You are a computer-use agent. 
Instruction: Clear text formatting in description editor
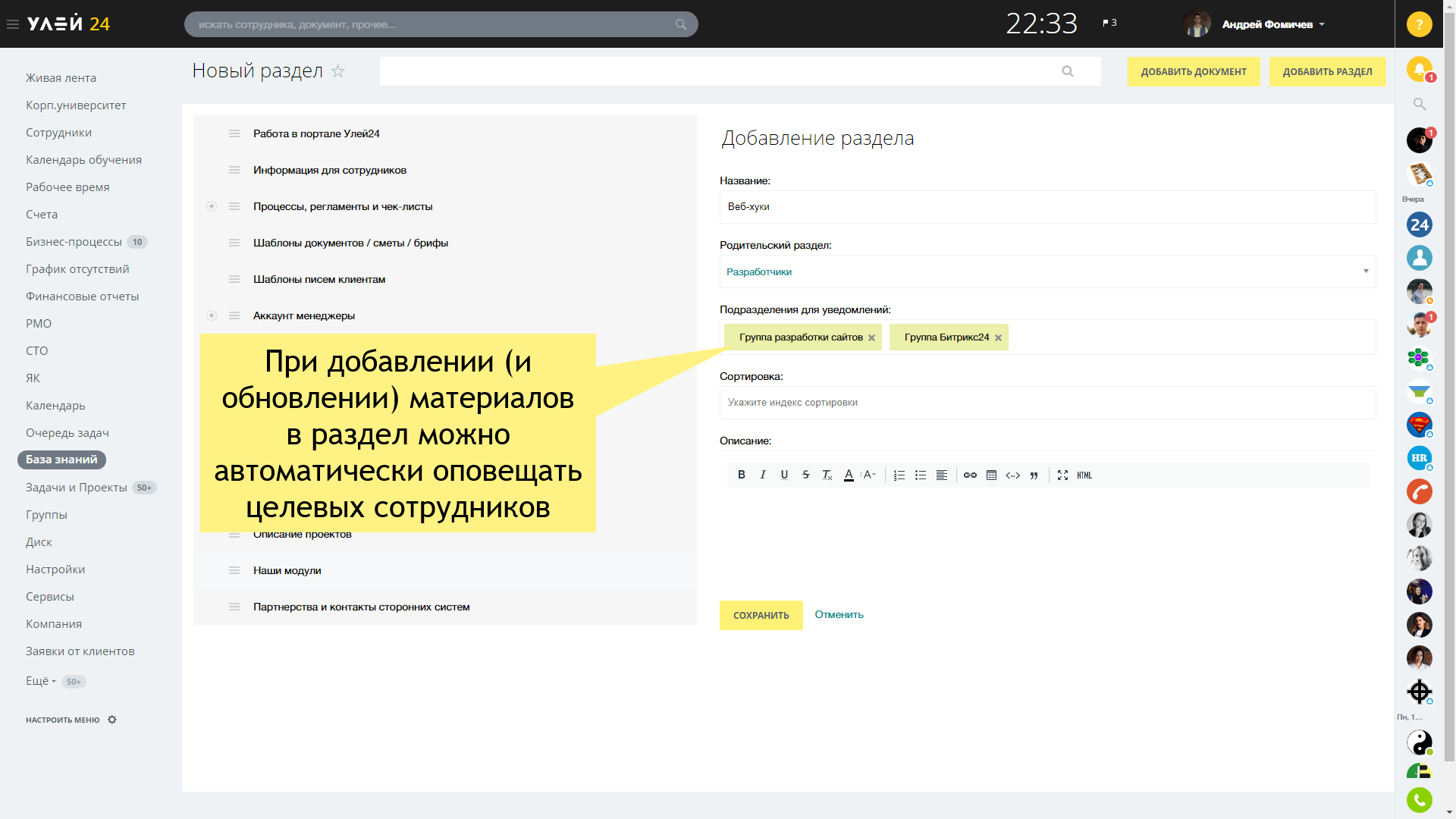[x=827, y=475]
